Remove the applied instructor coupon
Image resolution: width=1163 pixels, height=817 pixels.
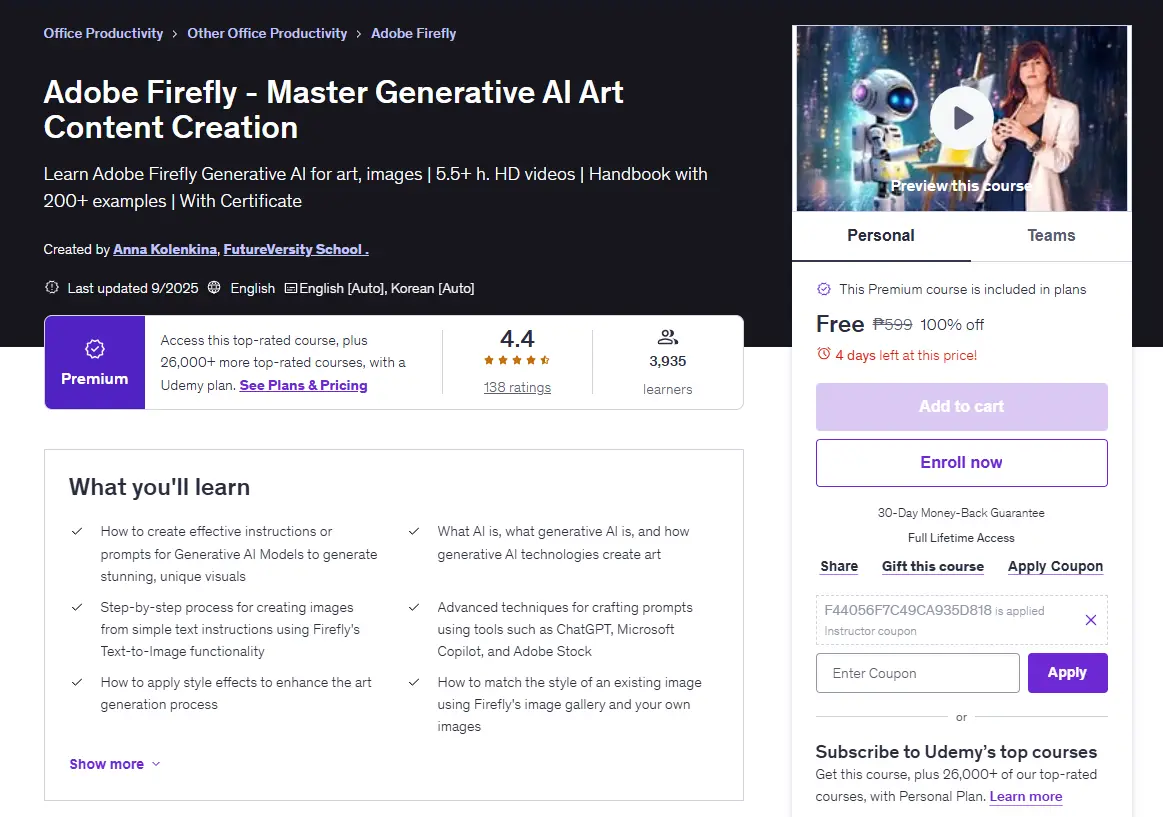click(x=1090, y=620)
